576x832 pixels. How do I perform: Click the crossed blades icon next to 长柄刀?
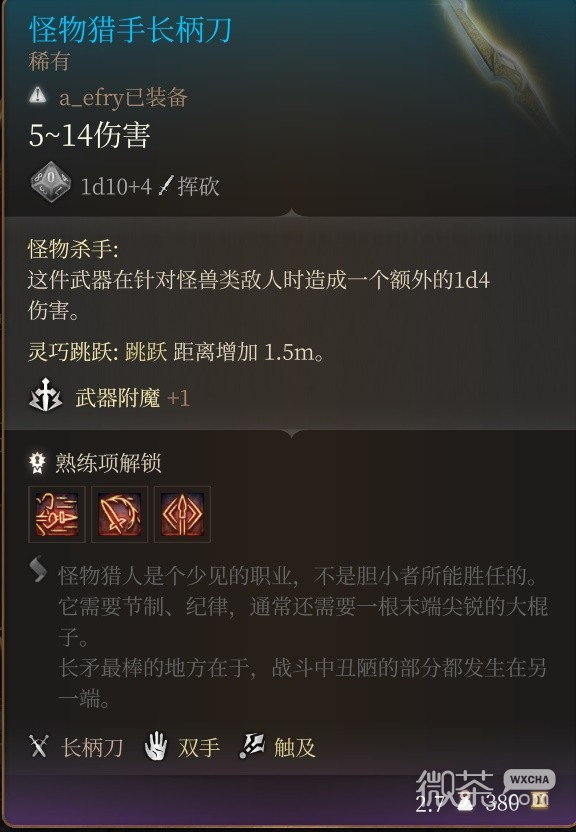coord(39,746)
